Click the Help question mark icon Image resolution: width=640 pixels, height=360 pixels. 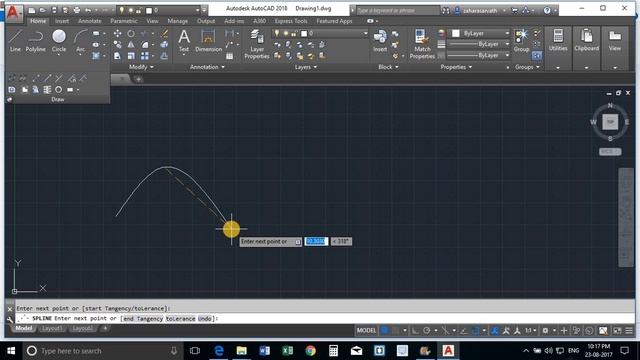click(547, 11)
